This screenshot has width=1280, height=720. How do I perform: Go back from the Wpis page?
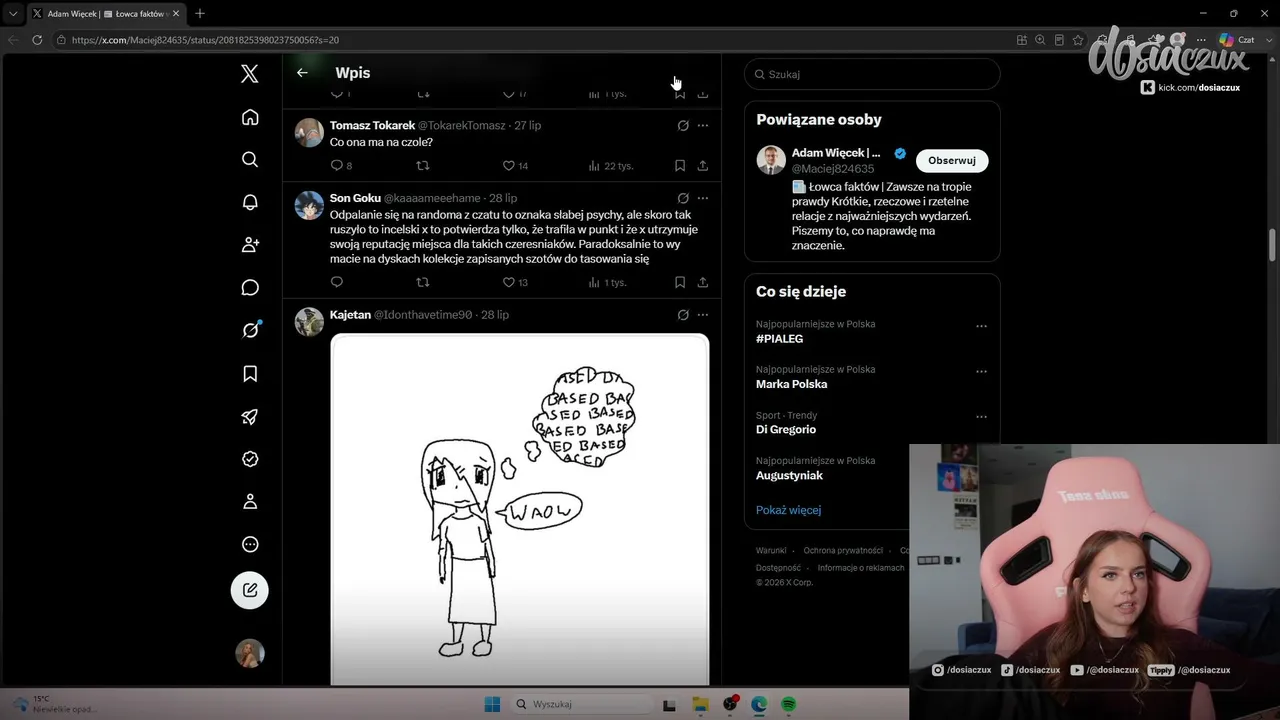pyautogui.click(x=302, y=73)
